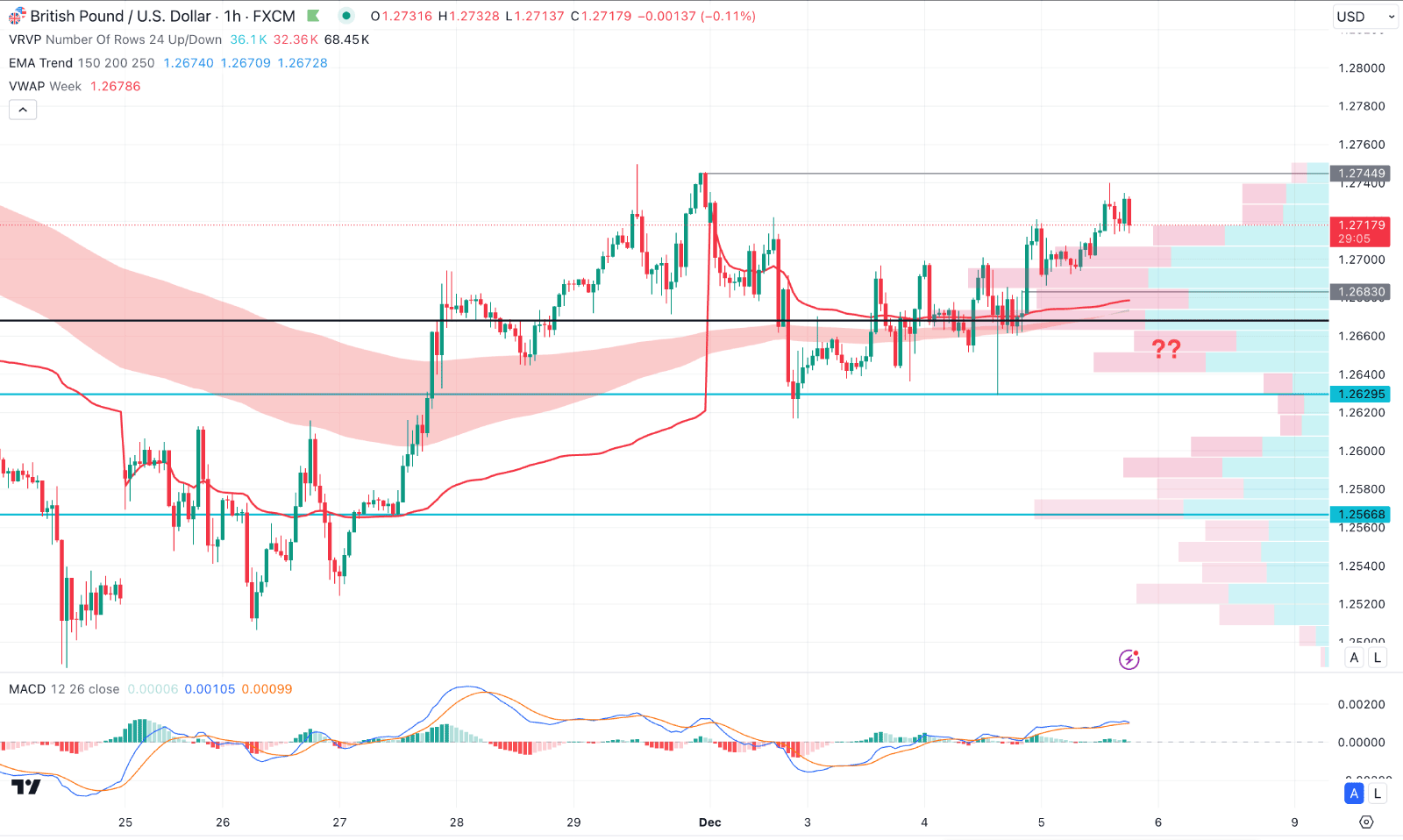Select the red ?? text annotation
Viewport: 1403px width, 840px height.
pyautogui.click(x=1166, y=349)
